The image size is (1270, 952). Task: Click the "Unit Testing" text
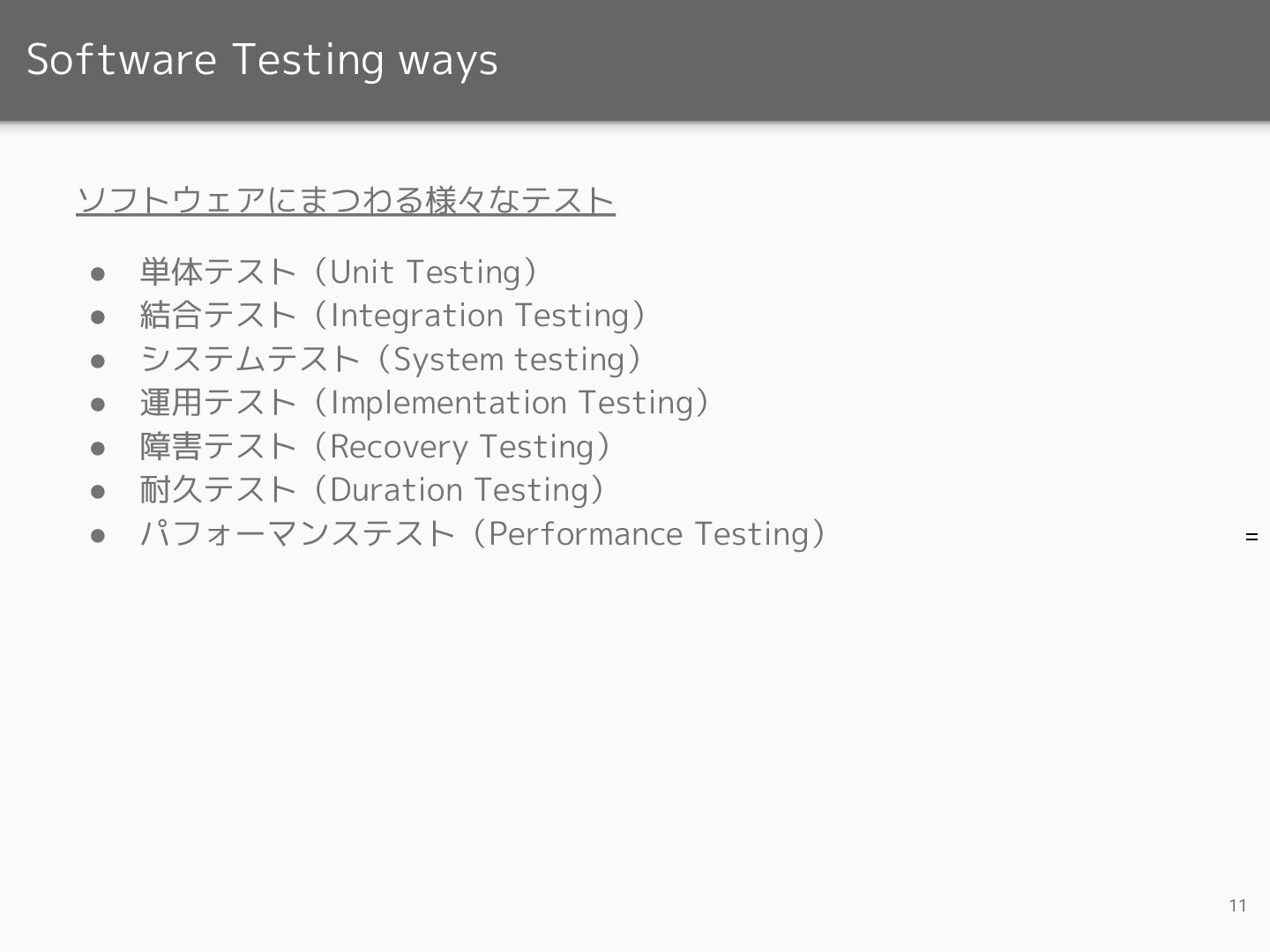pos(425,271)
